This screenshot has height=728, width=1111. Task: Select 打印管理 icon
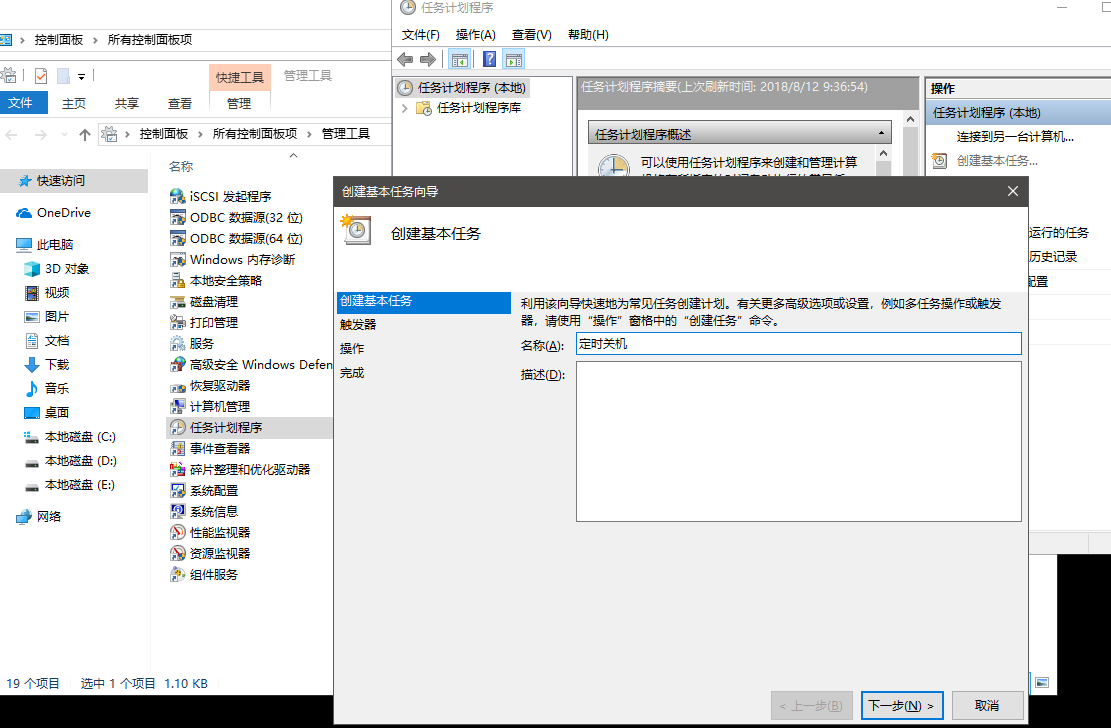coord(178,322)
